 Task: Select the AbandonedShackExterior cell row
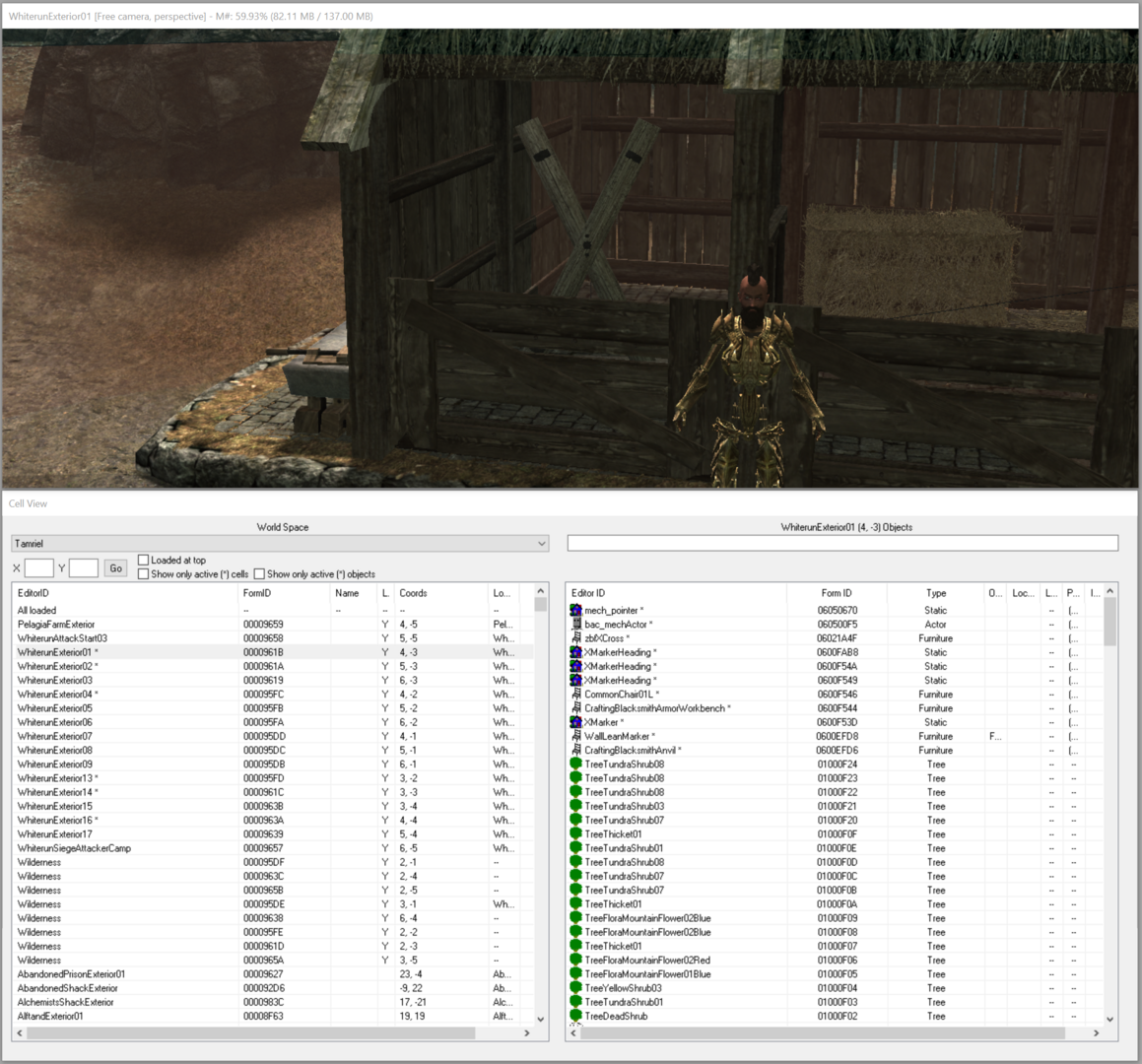(x=272, y=988)
